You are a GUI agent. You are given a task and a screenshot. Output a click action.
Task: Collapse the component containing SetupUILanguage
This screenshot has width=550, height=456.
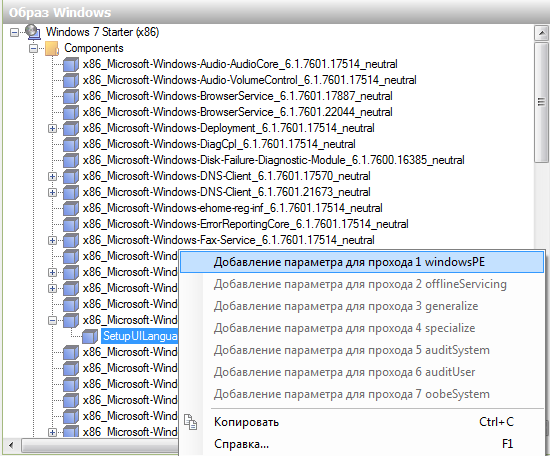coord(52,320)
